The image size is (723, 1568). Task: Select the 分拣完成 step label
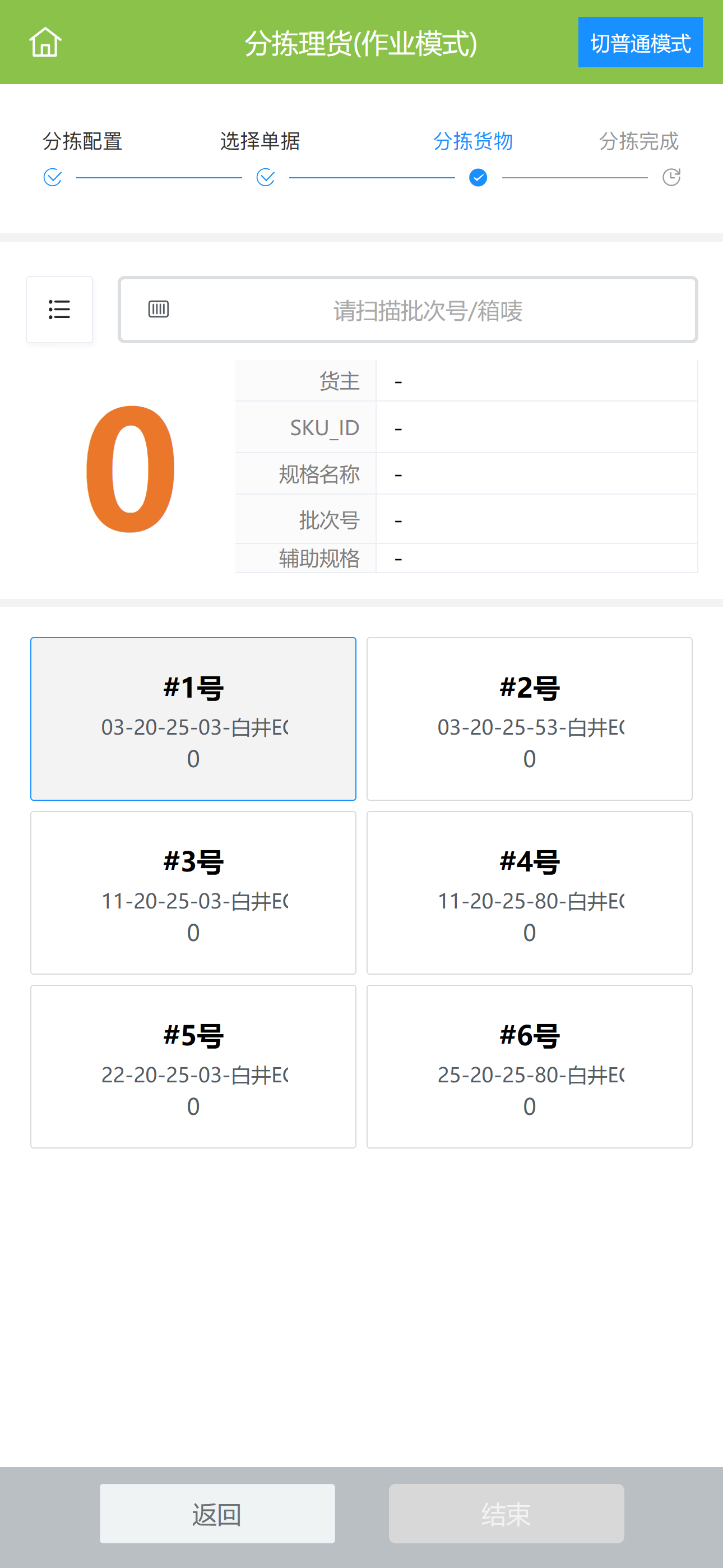click(638, 141)
